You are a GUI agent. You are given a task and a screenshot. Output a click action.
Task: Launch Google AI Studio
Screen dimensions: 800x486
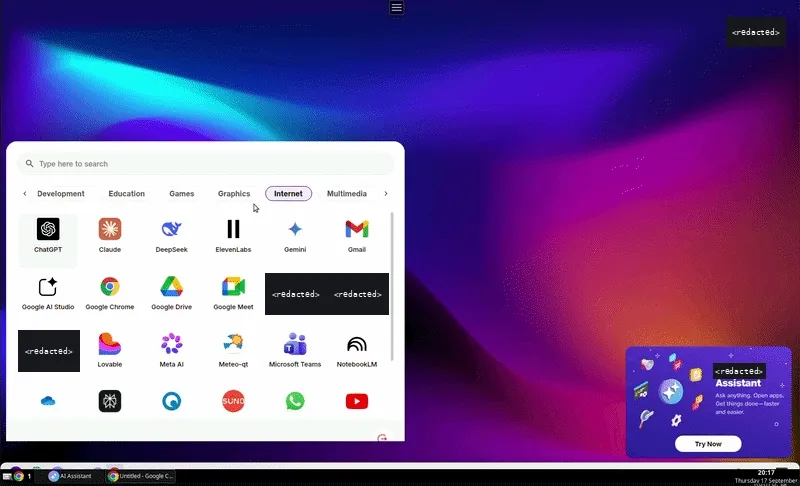[48, 293]
